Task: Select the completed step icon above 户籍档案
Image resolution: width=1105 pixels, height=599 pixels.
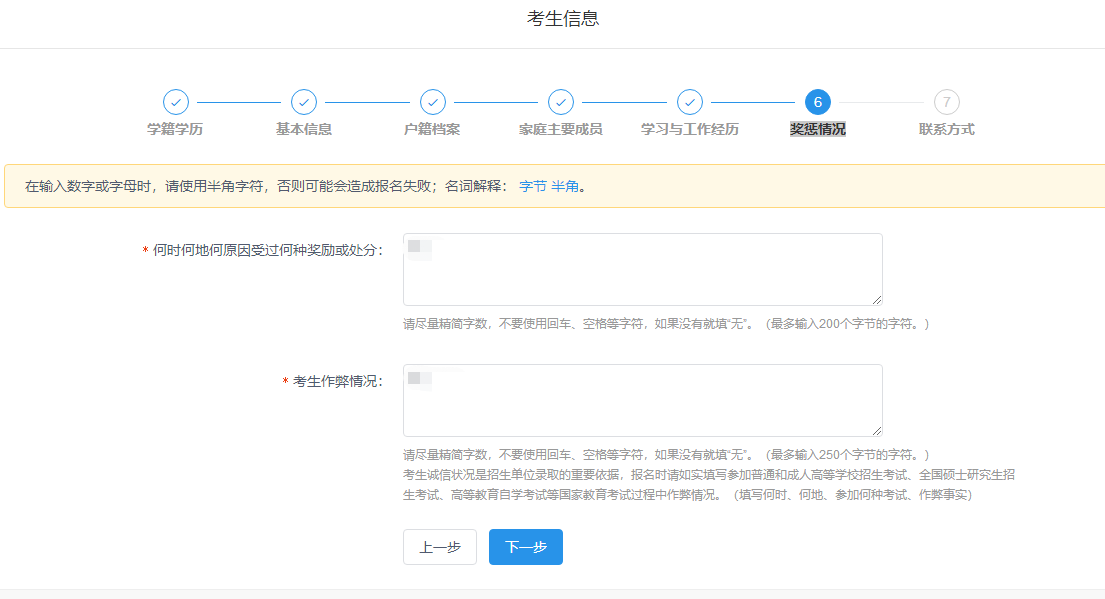Action: click(433, 102)
